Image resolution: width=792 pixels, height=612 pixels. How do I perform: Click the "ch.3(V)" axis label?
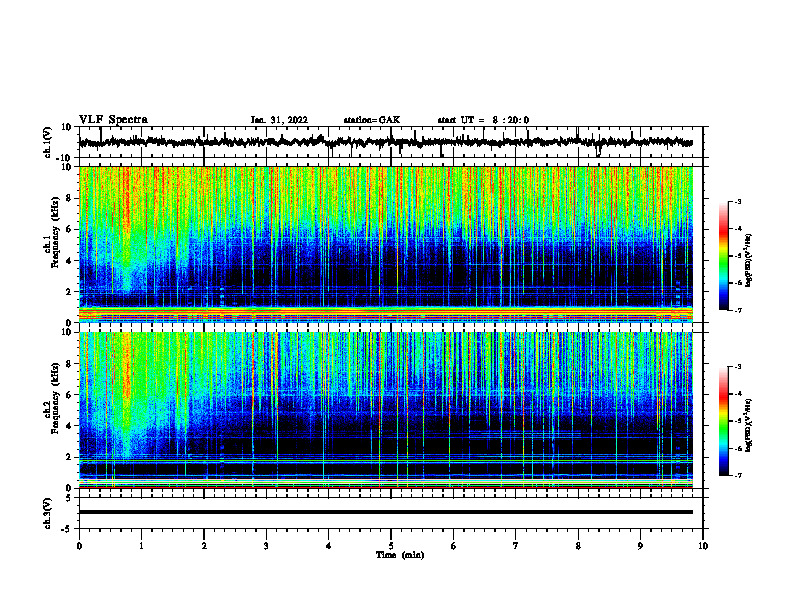coord(48,513)
